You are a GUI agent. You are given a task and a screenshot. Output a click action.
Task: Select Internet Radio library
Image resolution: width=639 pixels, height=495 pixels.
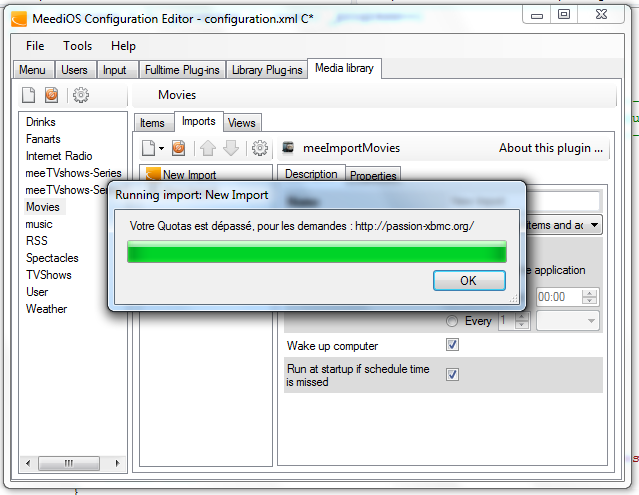coord(59,156)
